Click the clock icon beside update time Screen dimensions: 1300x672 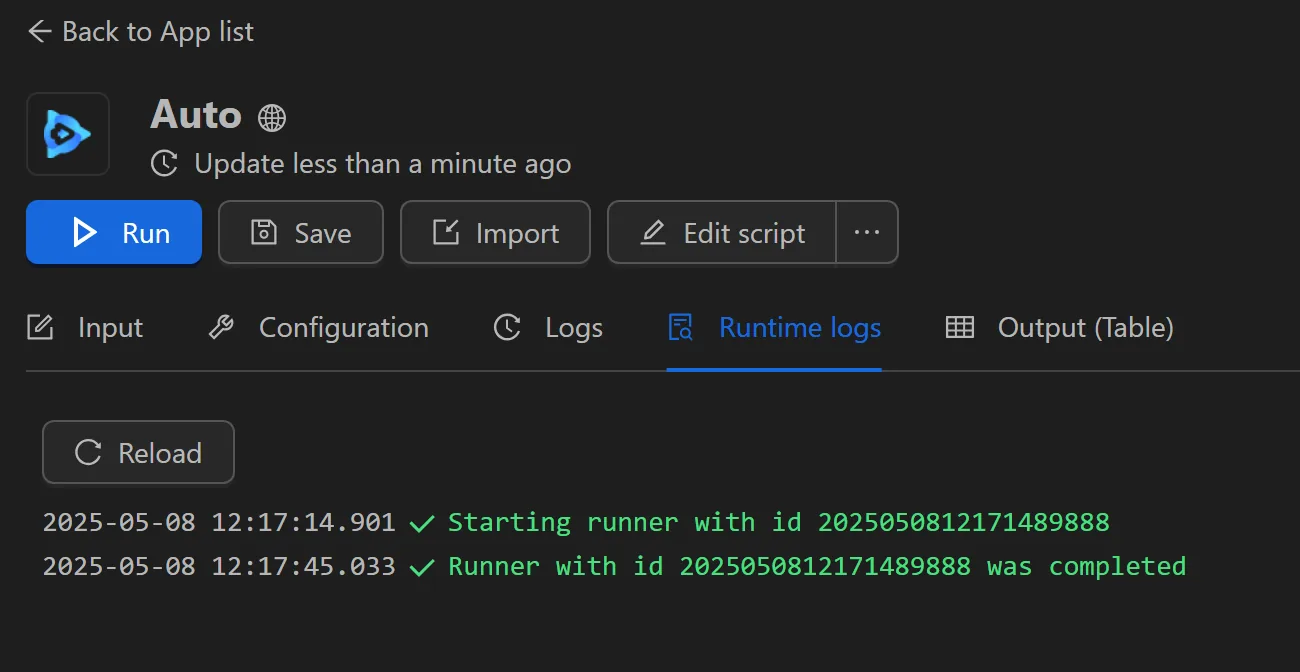pyautogui.click(x=164, y=164)
